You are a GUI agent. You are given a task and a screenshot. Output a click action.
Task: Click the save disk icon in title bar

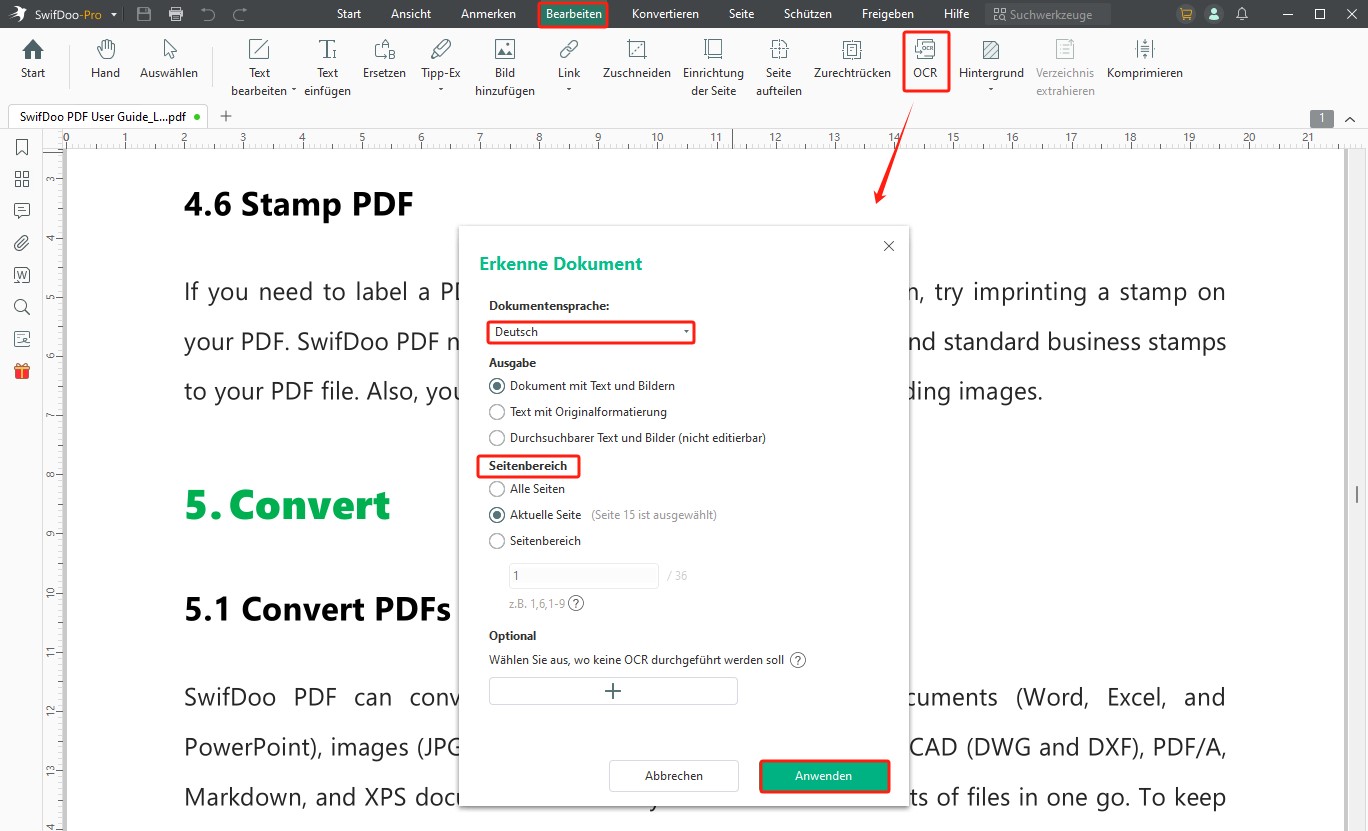(x=144, y=14)
